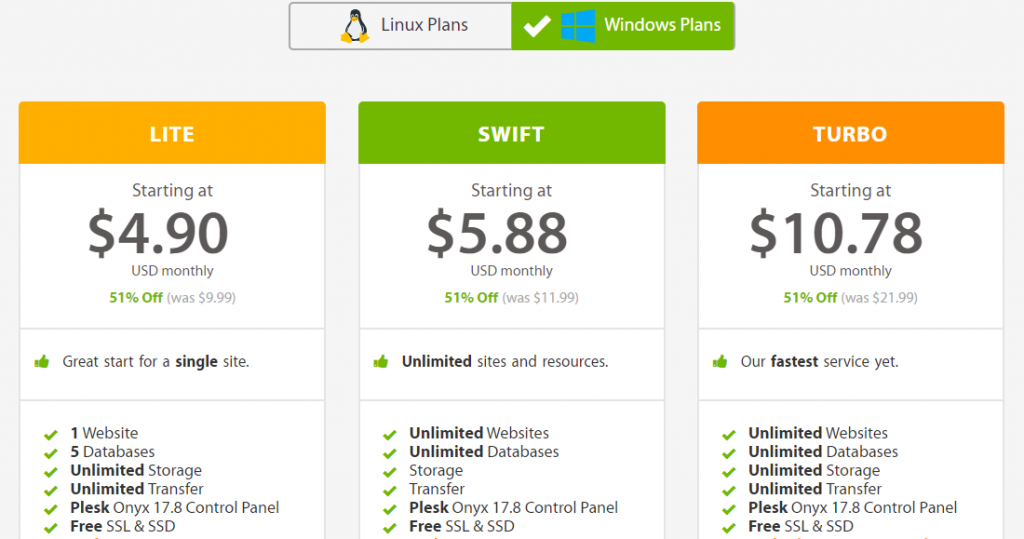The height and width of the screenshot is (539, 1024).
Task: Click the check next to Swift 'Unlimited Databases'
Action: click(390, 453)
